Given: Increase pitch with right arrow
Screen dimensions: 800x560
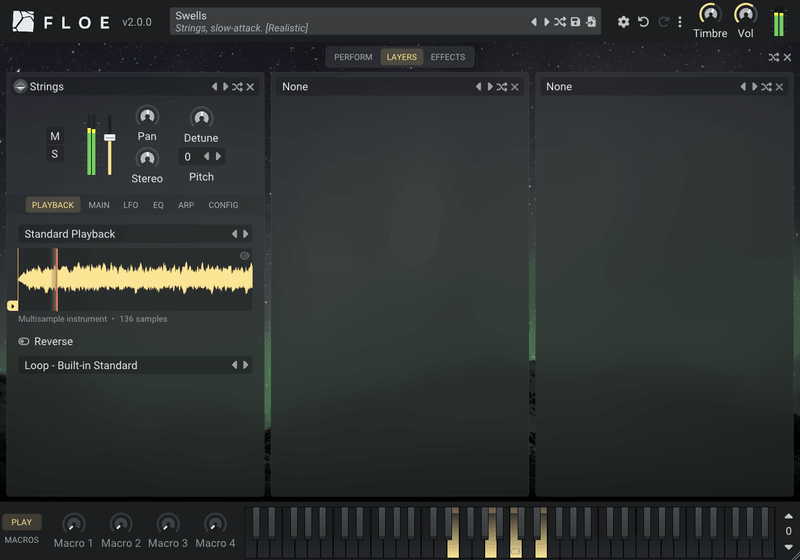Looking at the screenshot, I should 218,157.
